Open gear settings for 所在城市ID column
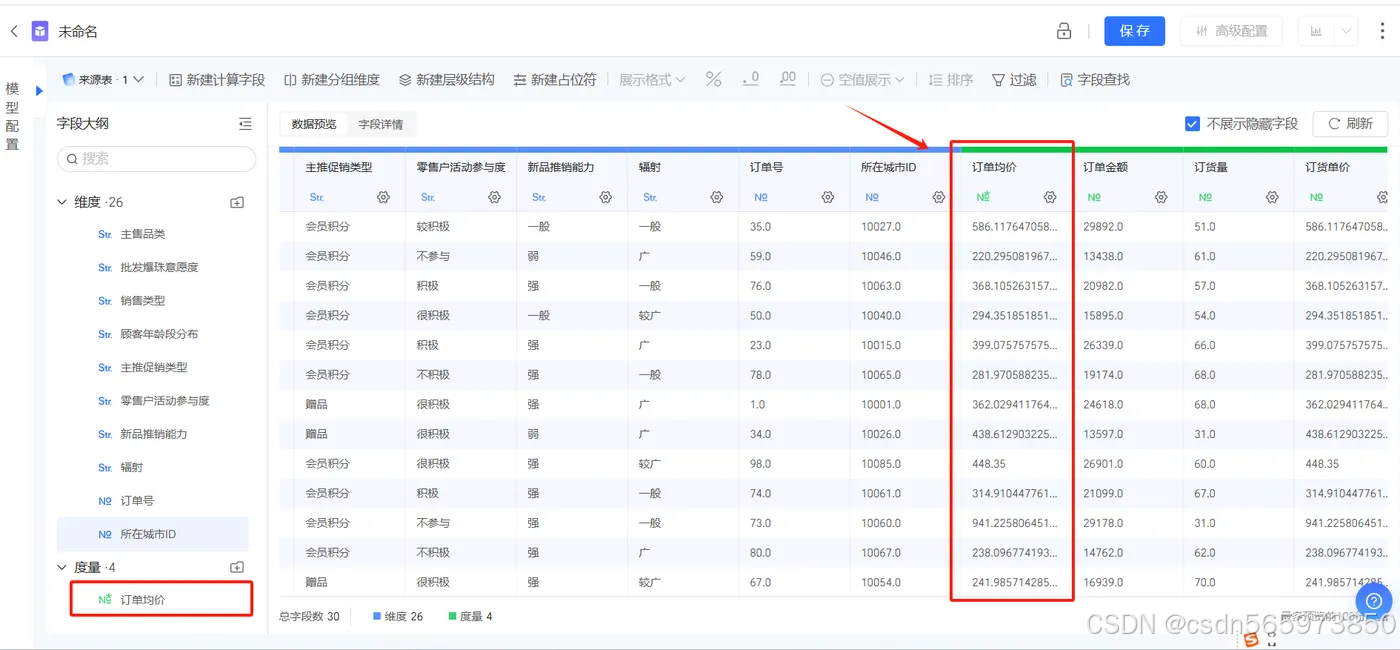Image resolution: width=1400 pixels, height=650 pixels. (x=938, y=198)
